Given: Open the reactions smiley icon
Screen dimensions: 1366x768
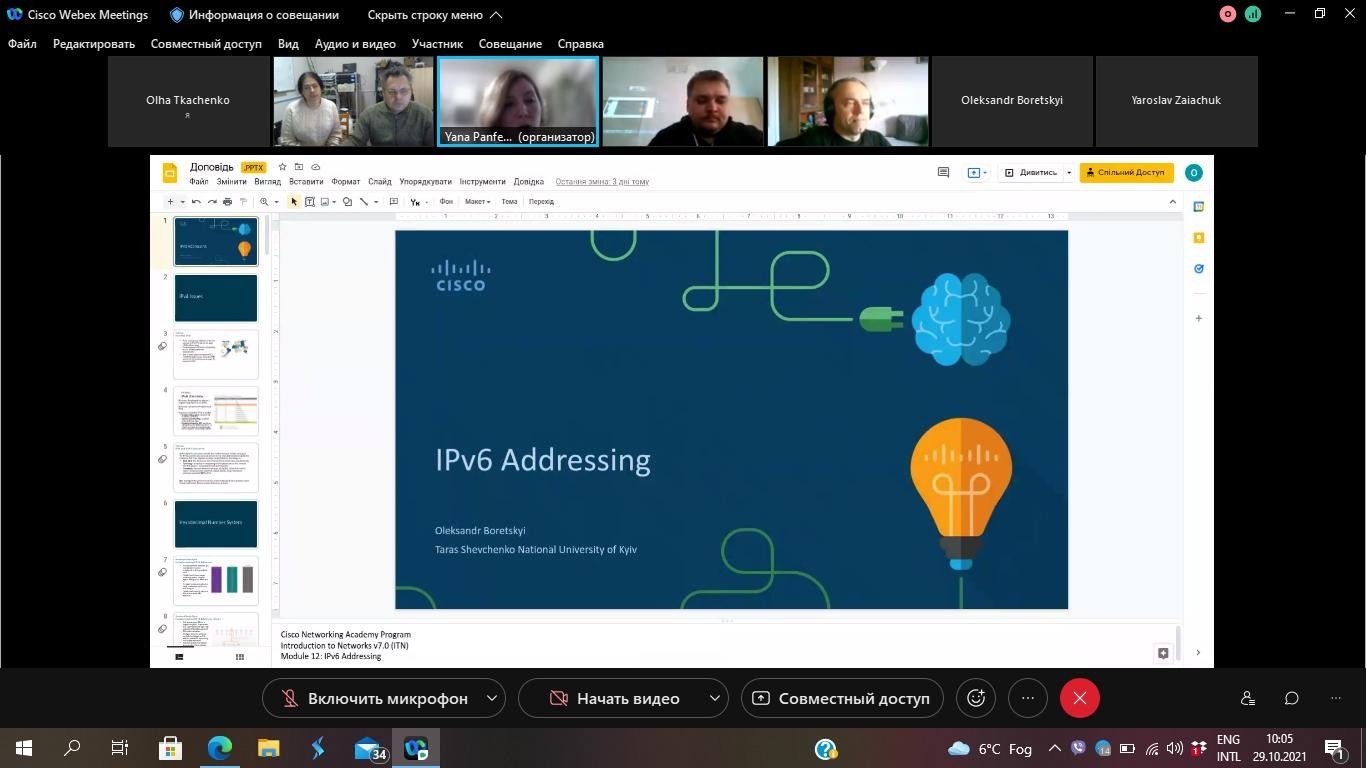Looking at the screenshot, I should click(x=976, y=698).
